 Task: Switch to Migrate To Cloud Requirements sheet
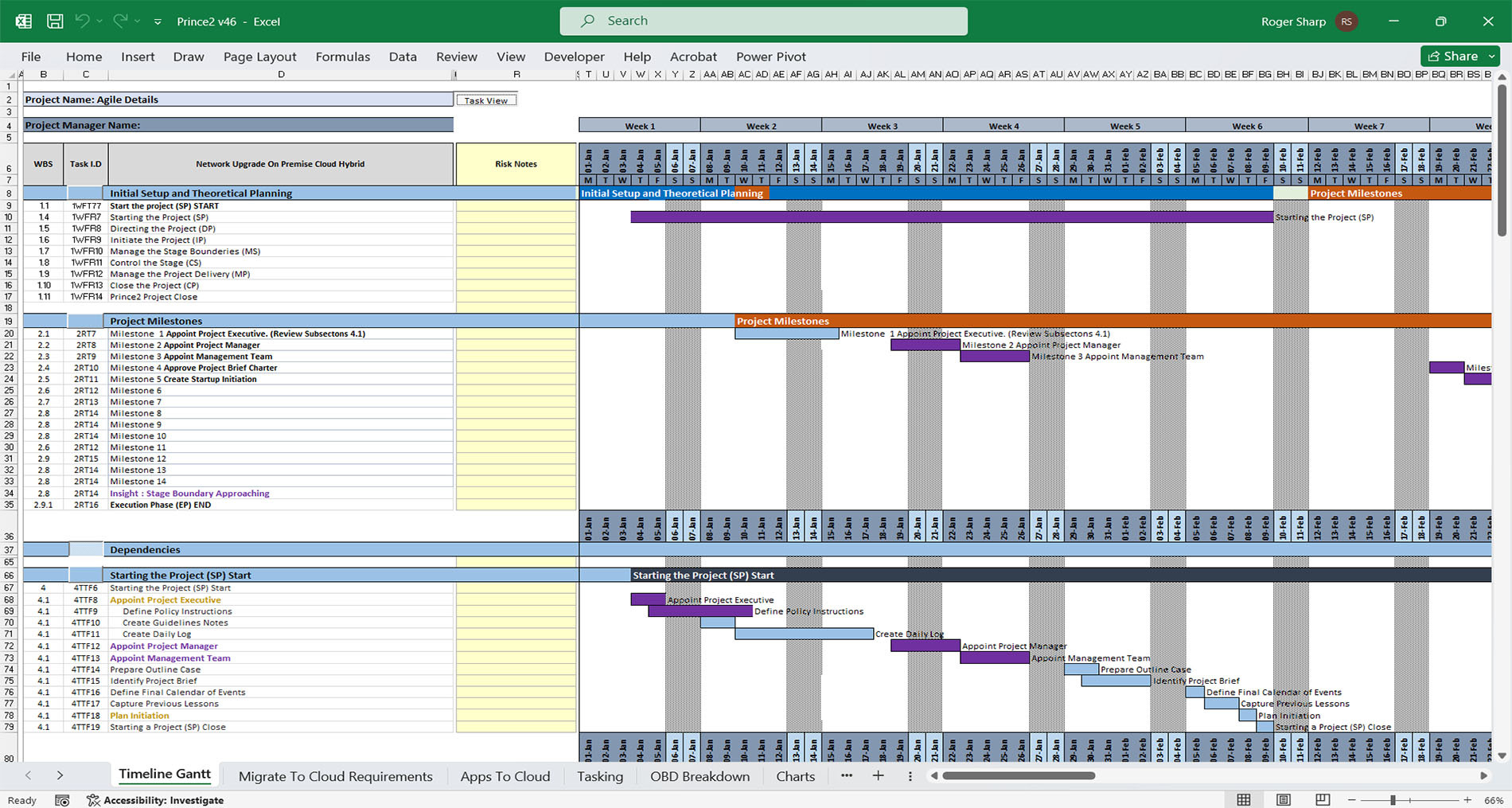click(335, 776)
